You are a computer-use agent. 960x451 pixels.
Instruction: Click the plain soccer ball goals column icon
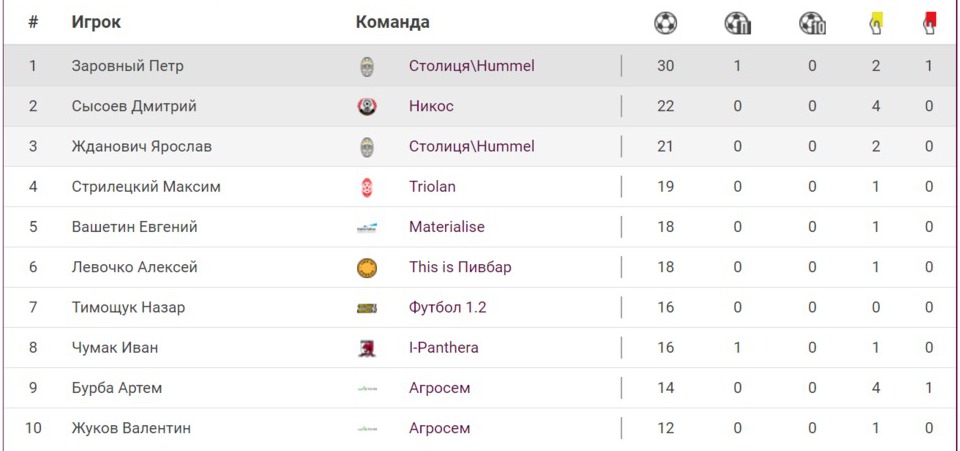[x=666, y=22]
